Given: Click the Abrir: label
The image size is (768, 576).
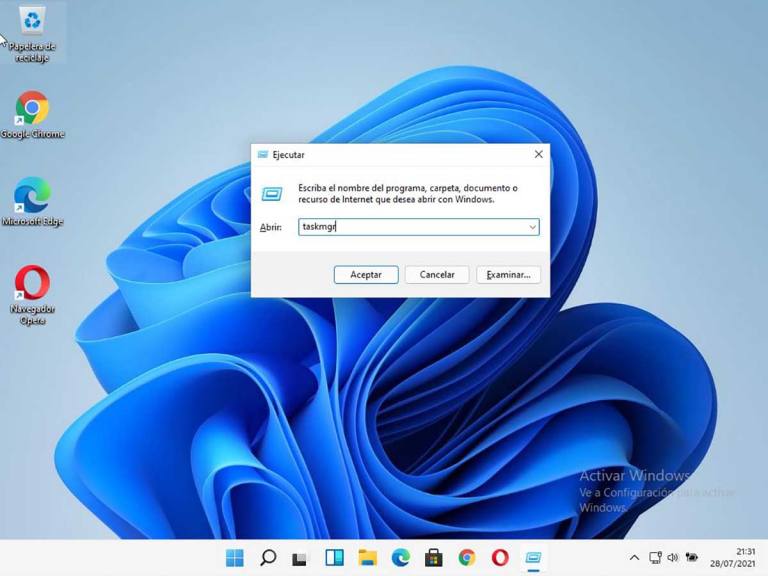Looking at the screenshot, I should tap(271, 227).
